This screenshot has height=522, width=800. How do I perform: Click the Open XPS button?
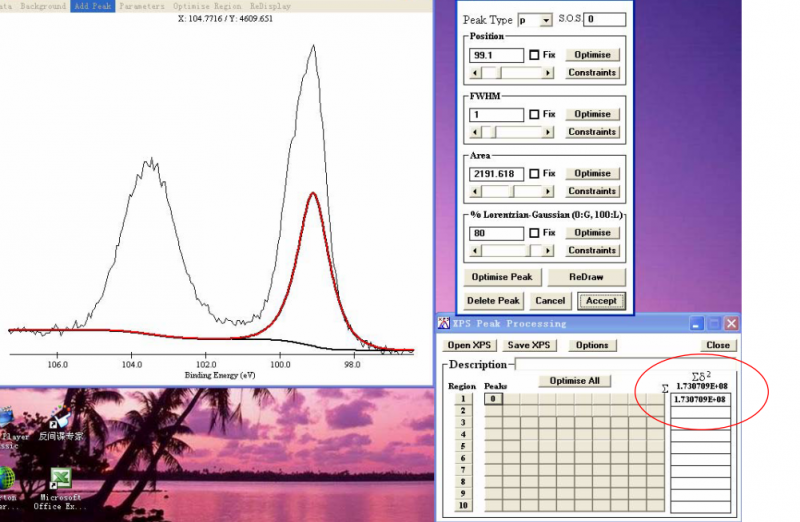(x=469, y=345)
